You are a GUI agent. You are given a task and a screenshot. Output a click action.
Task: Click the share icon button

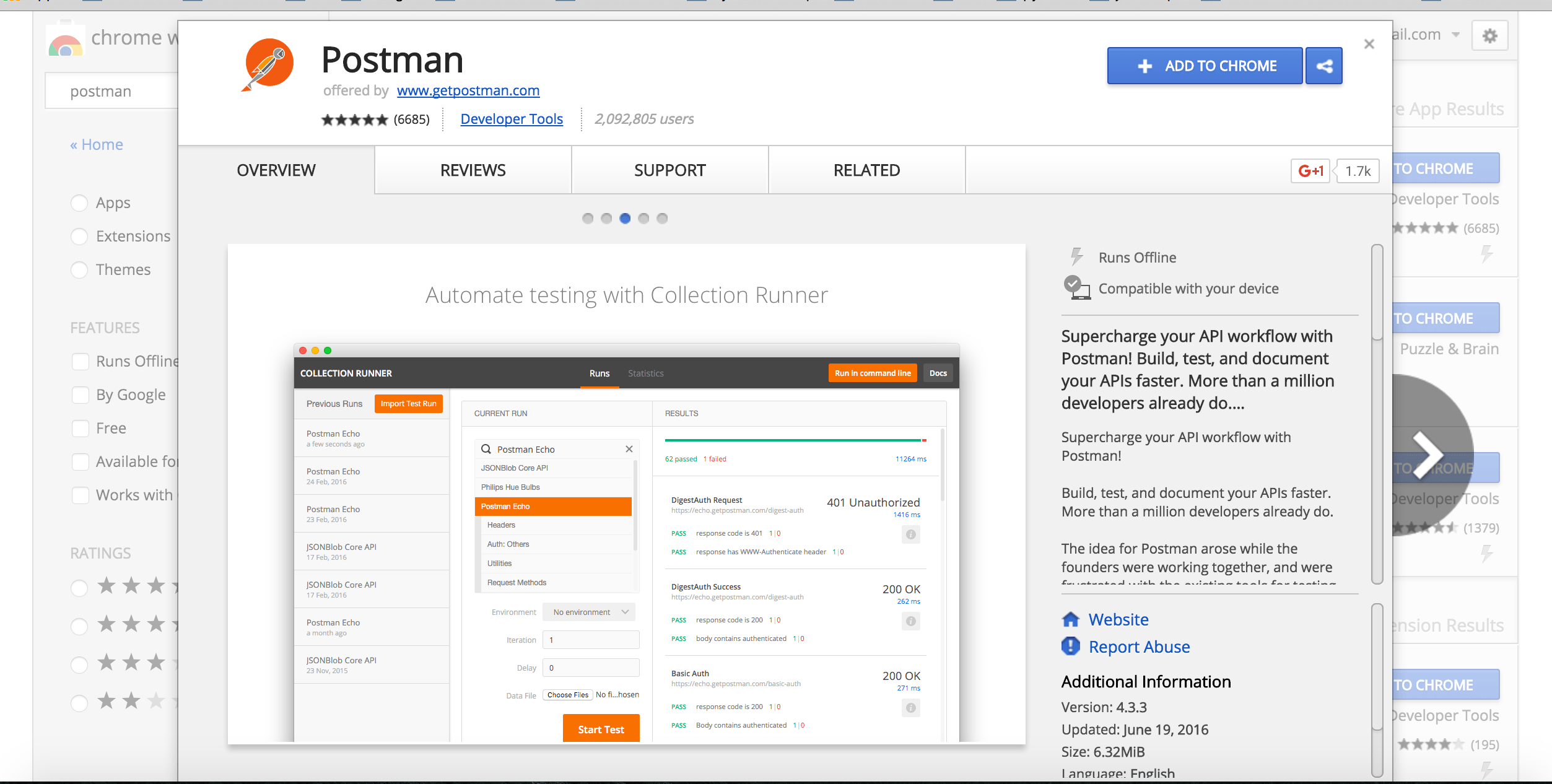pos(1324,66)
